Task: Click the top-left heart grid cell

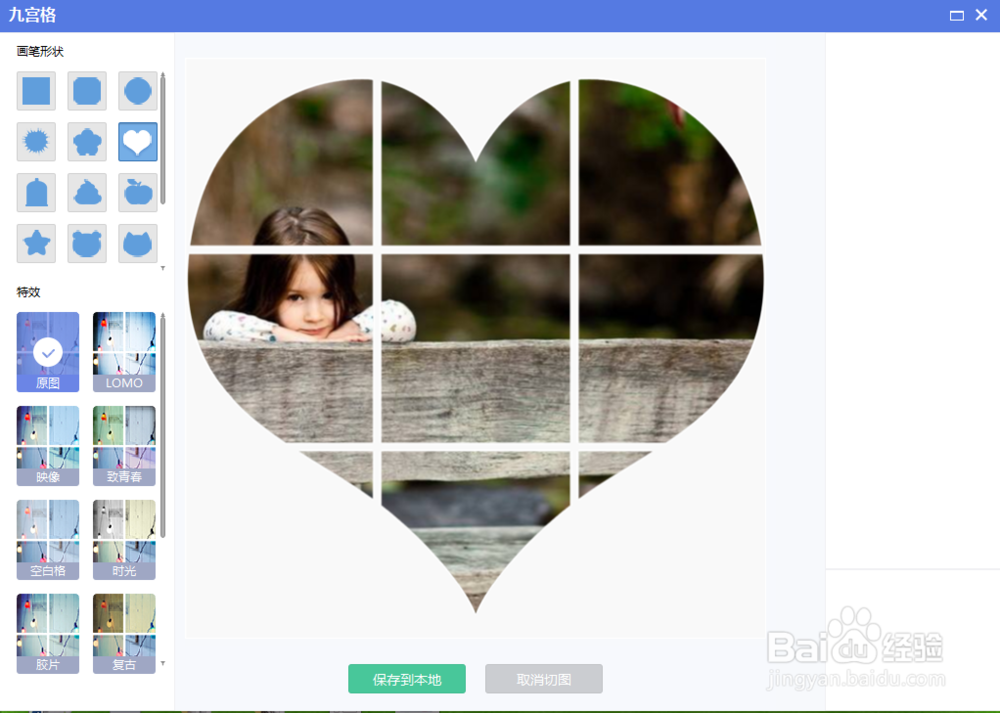Action: [x=281, y=162]
